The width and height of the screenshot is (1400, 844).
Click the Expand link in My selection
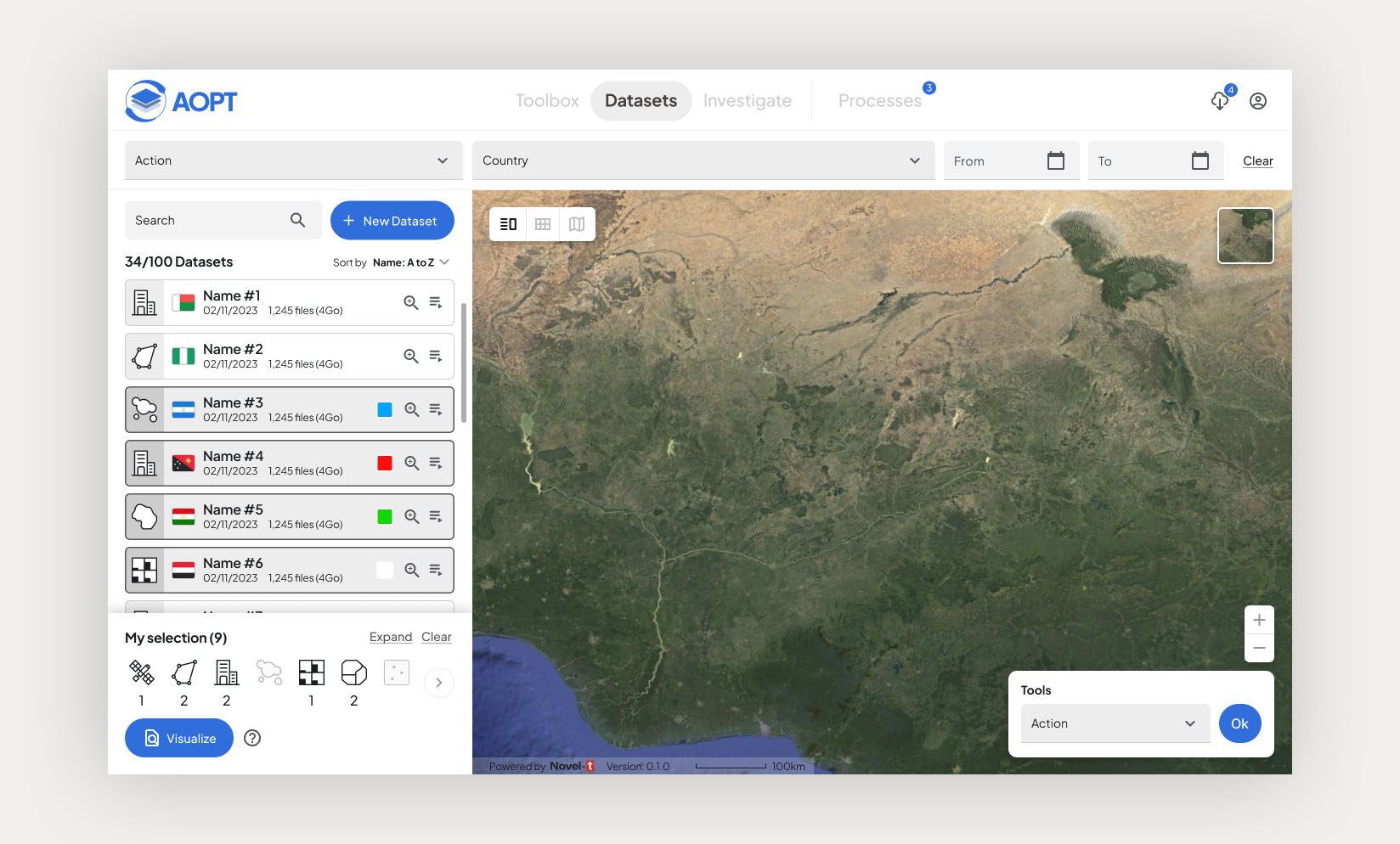[391, 637]
